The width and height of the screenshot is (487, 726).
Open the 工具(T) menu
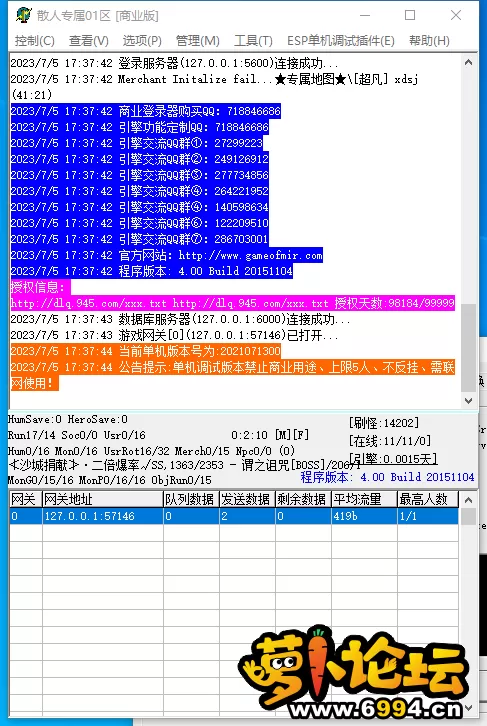tap(253, 41)
